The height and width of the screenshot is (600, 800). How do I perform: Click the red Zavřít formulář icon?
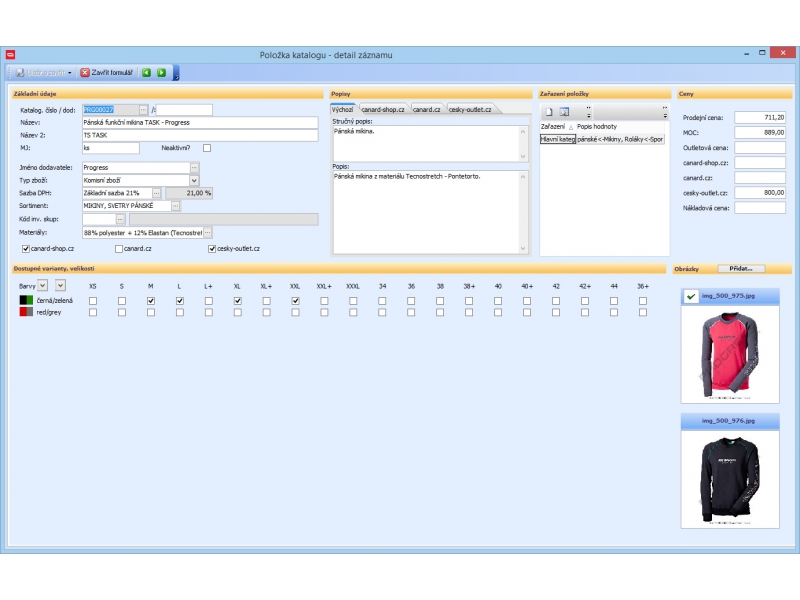point(84,73)
